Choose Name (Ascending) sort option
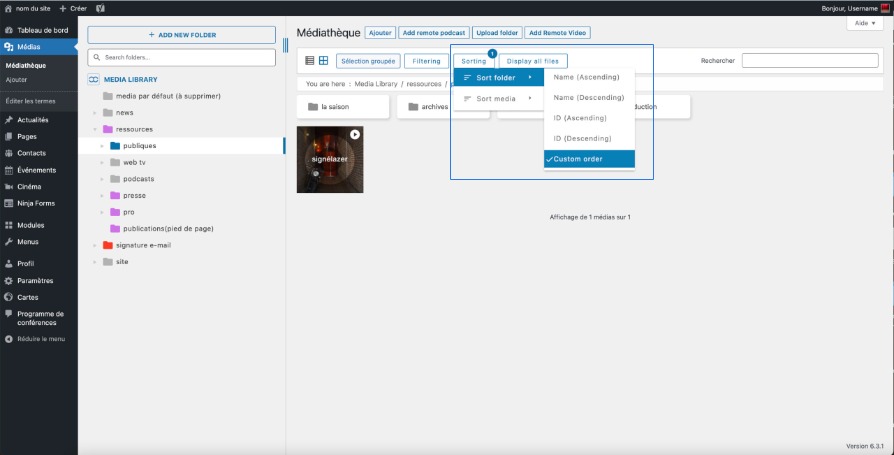 [x=589, y=77]
